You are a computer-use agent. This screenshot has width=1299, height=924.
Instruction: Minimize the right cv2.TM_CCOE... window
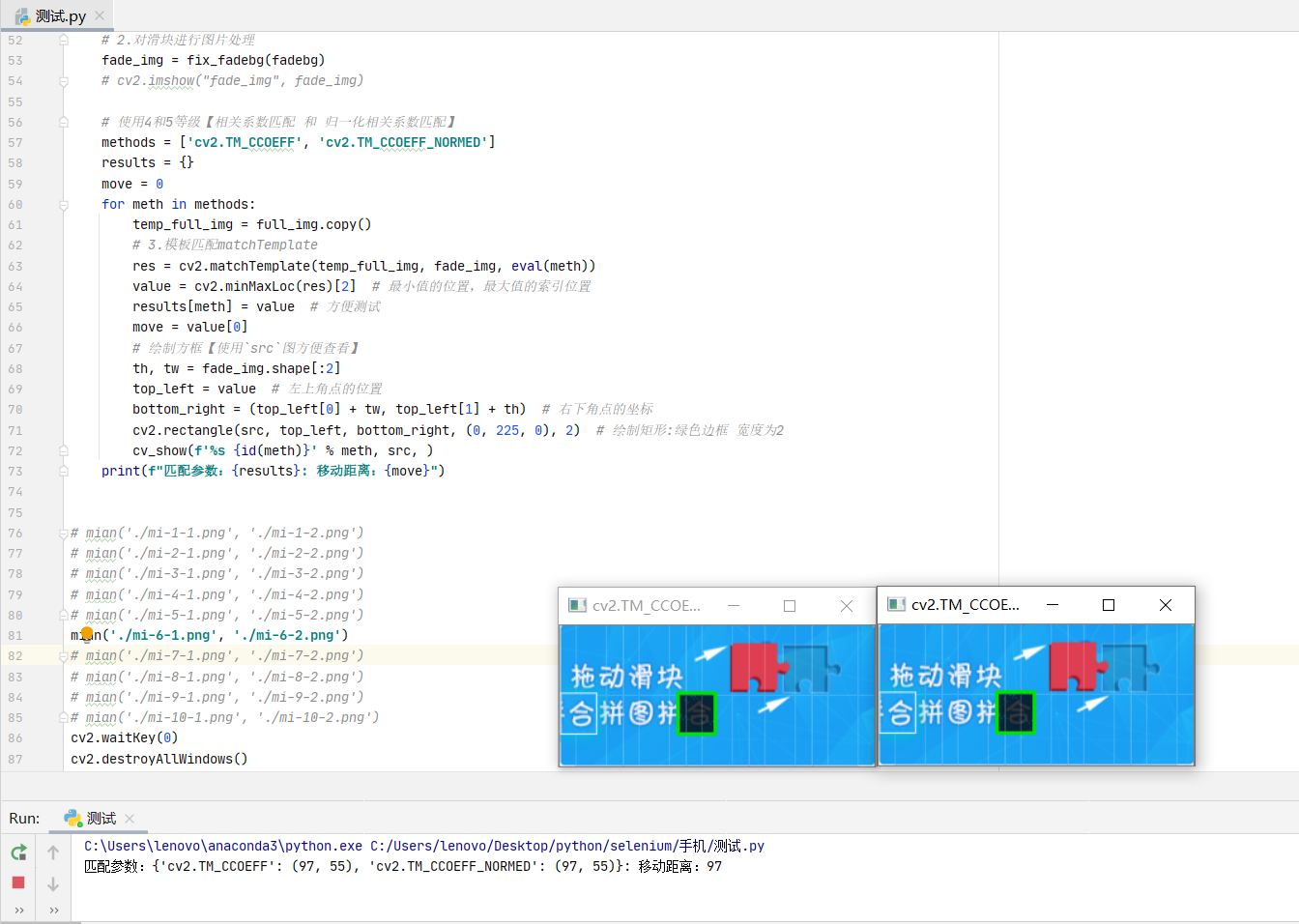point(1053,604)
